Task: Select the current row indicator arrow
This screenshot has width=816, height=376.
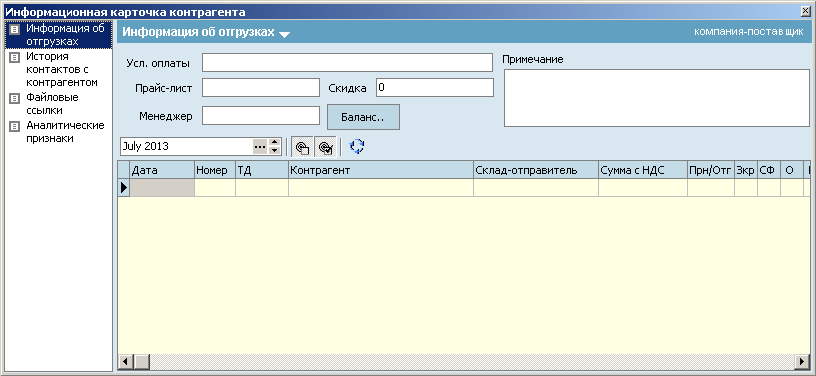Action: 124,188
